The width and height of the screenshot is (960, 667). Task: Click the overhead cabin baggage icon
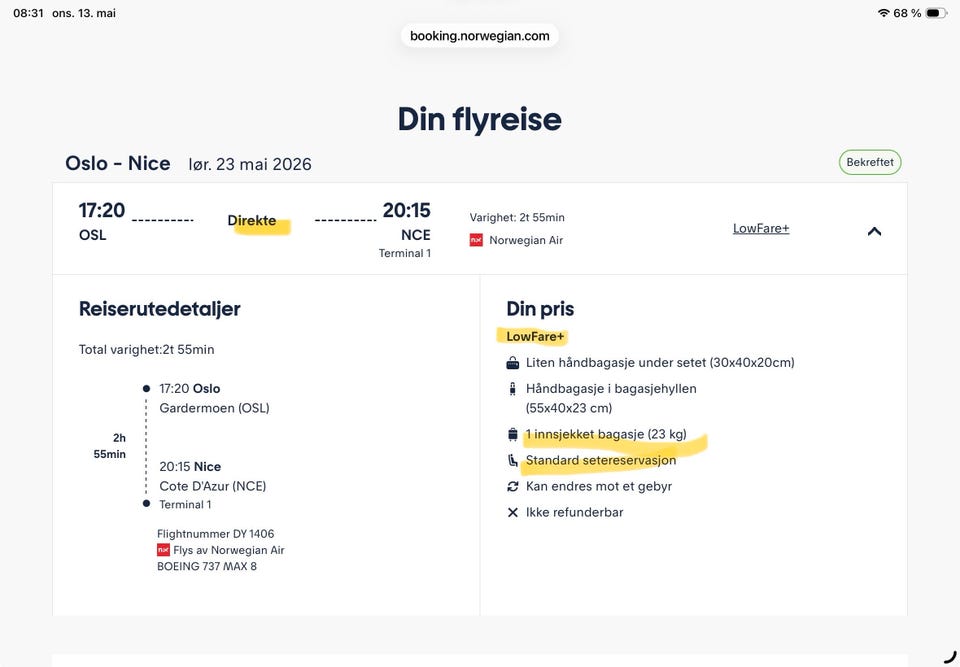coord(512,389)
